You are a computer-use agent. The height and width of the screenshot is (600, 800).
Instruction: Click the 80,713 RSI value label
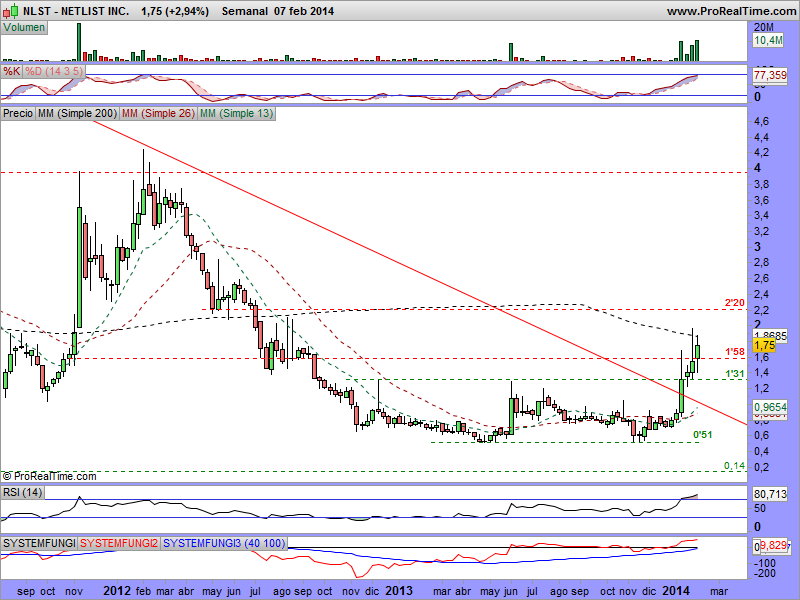tap(770, 494)
